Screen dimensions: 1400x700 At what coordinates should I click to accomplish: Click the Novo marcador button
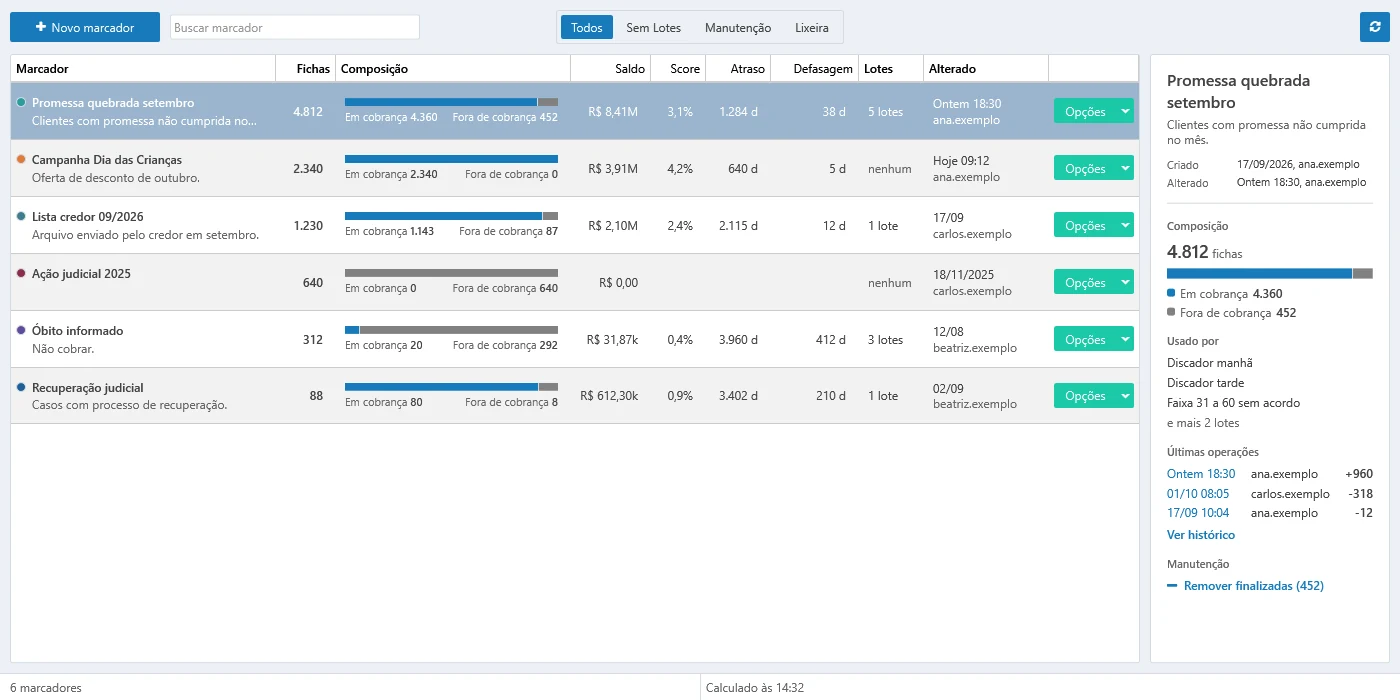(85, 27)
